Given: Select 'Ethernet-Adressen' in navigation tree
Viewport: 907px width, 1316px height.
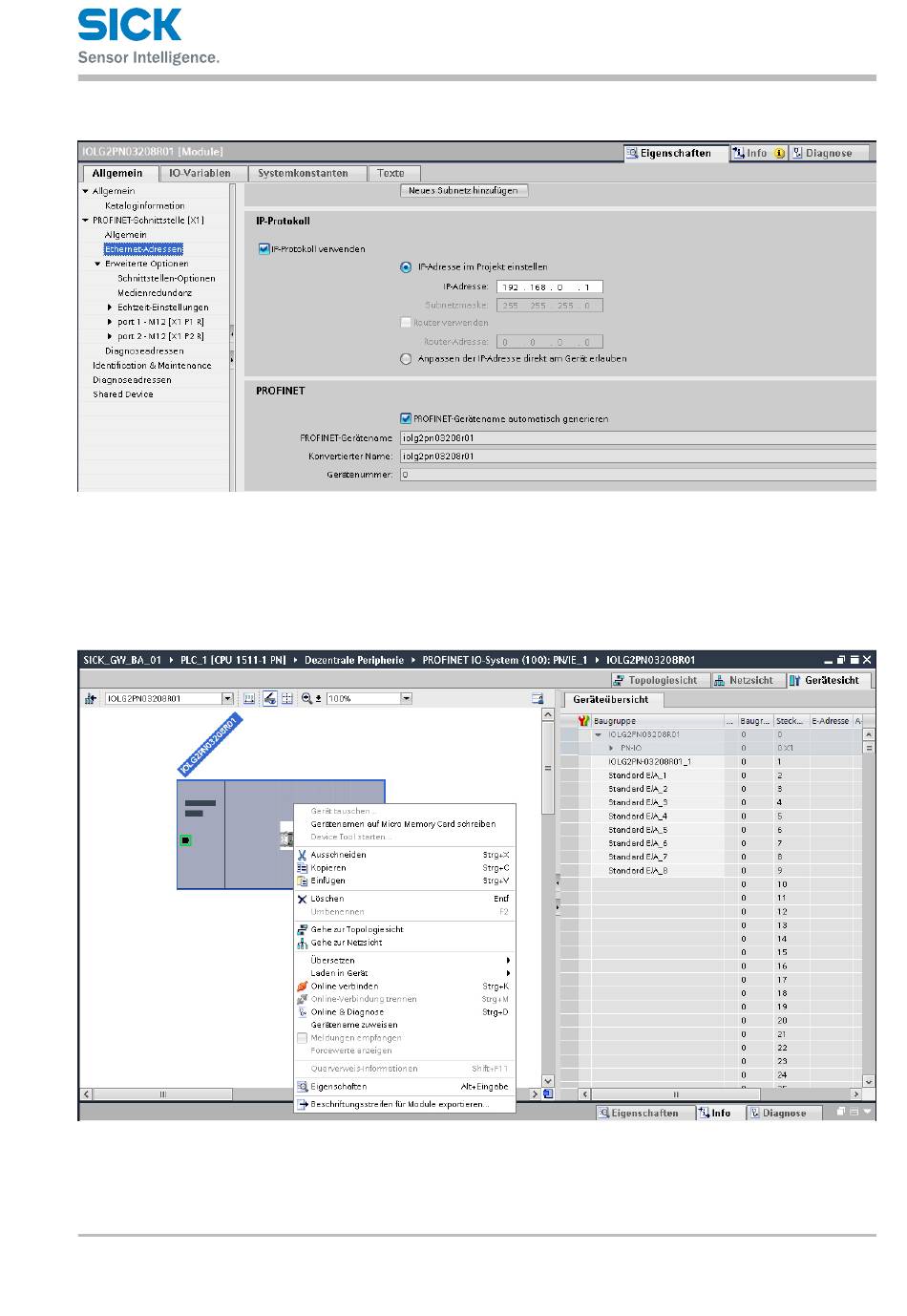Looking at the screenshot, I should point(143,249).
